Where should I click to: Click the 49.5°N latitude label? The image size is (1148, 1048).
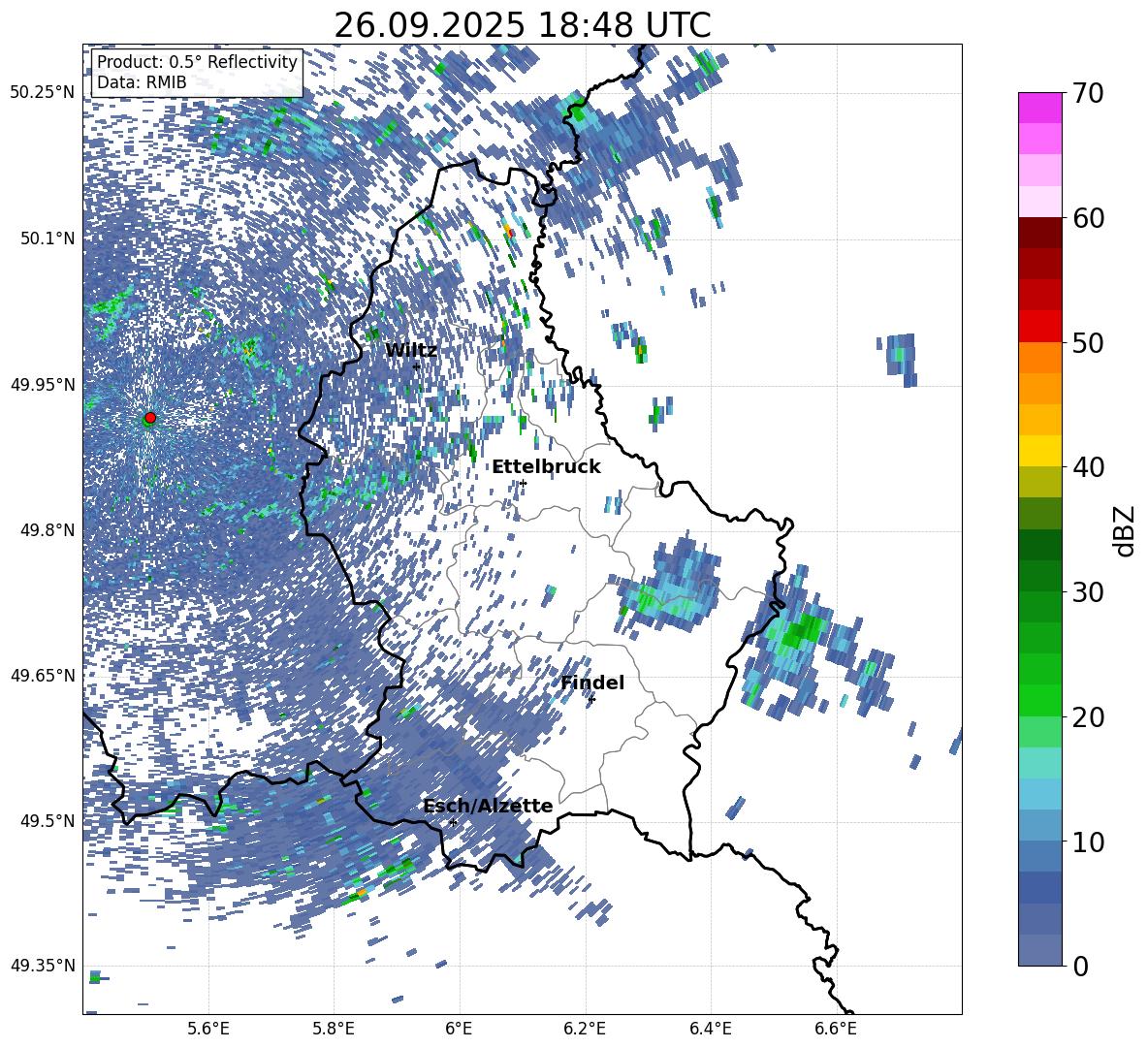point(47,820)
